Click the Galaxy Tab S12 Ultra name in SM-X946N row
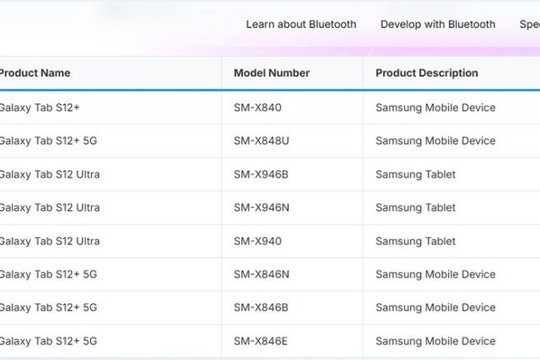540x360 pixels. coord(50,208)
